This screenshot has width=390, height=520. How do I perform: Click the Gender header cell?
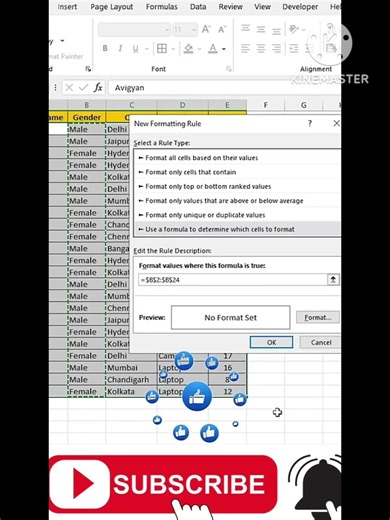tap(87, 117)
